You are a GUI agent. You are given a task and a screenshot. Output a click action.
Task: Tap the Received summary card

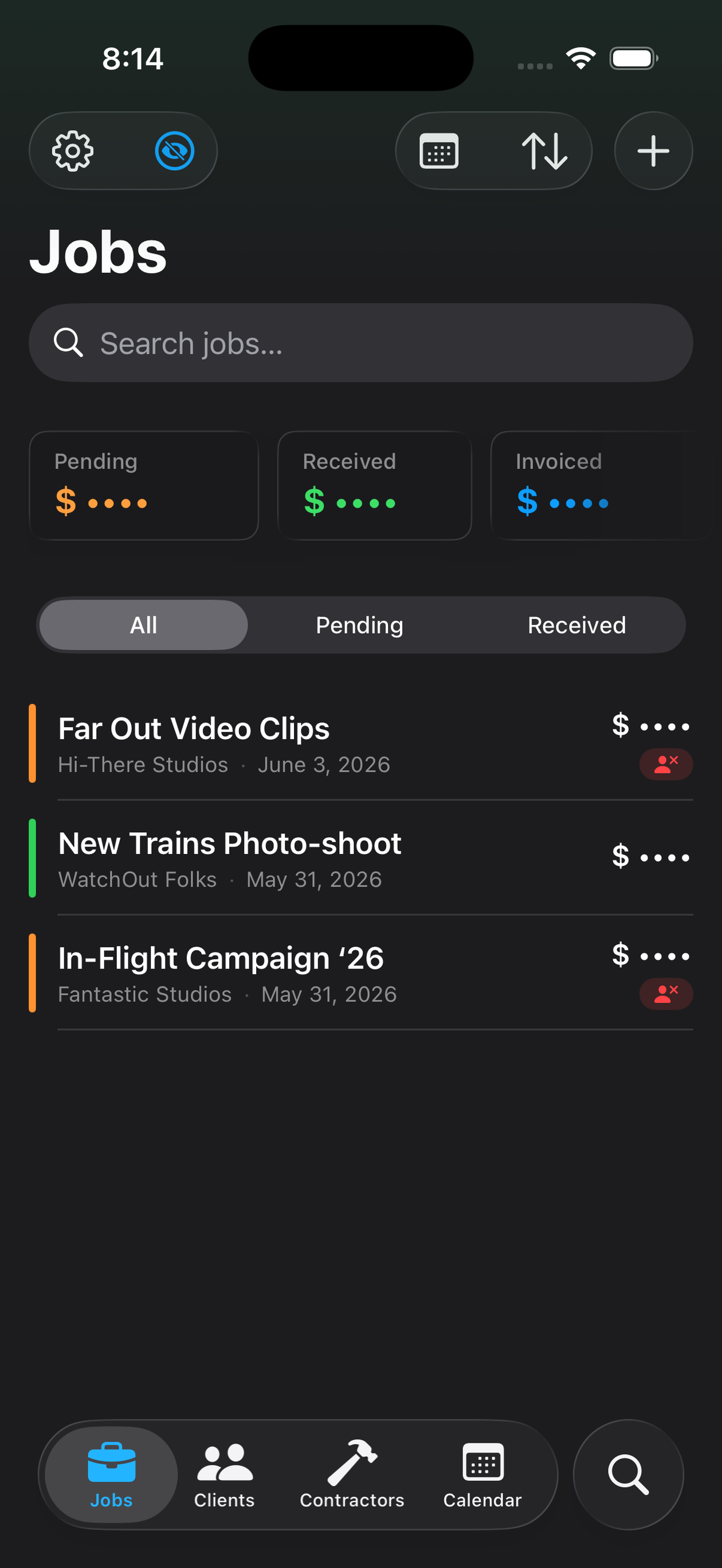pos(374,485)
